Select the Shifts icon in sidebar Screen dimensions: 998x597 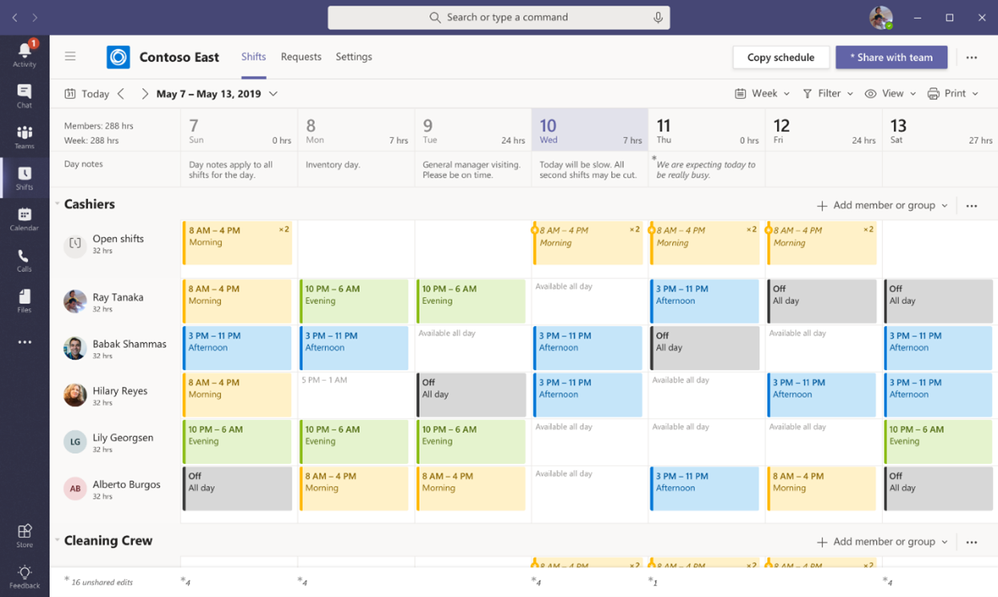[24, 178]
